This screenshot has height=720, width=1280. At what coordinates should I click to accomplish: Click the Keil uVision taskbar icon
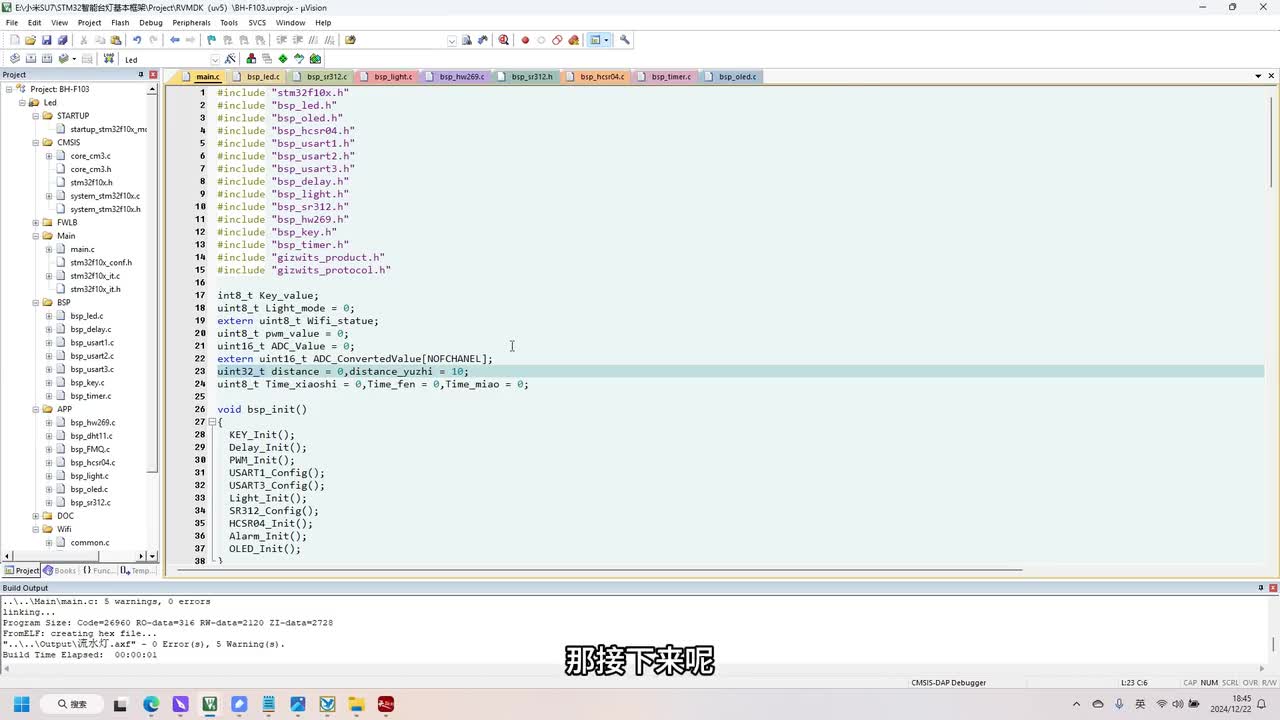210,704
